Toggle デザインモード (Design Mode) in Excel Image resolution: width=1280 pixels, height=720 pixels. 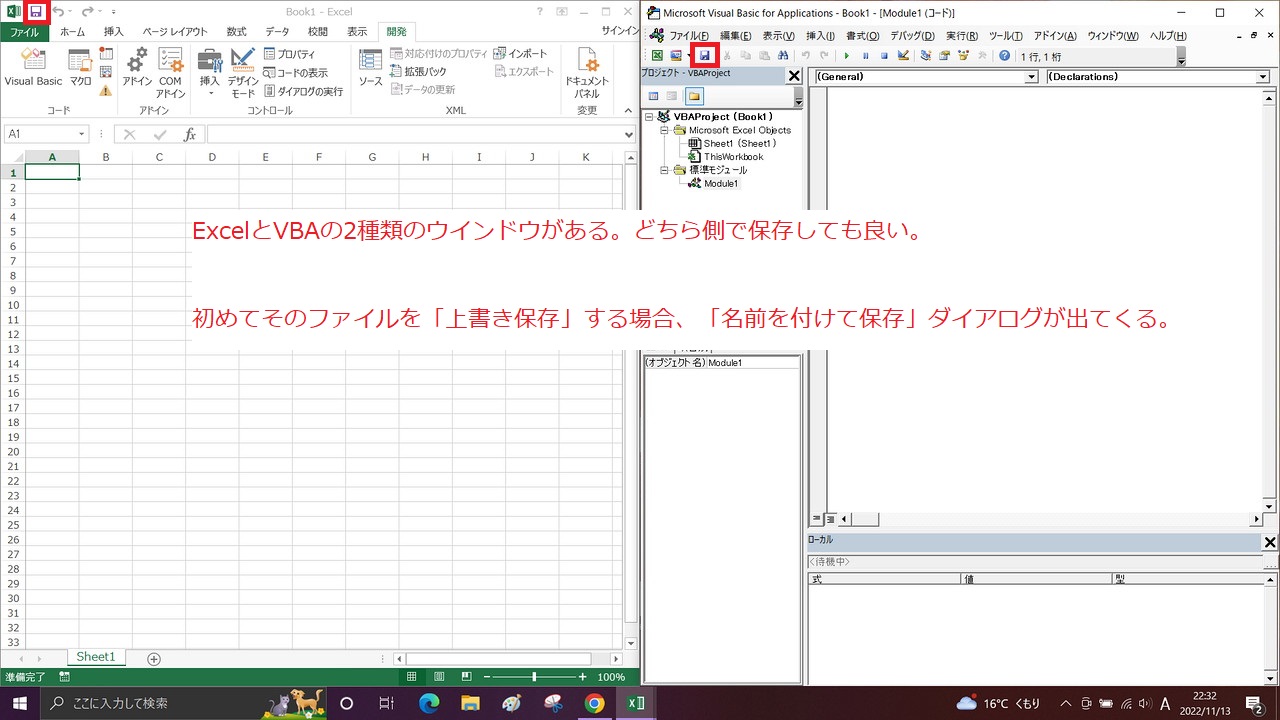[243, 72]
